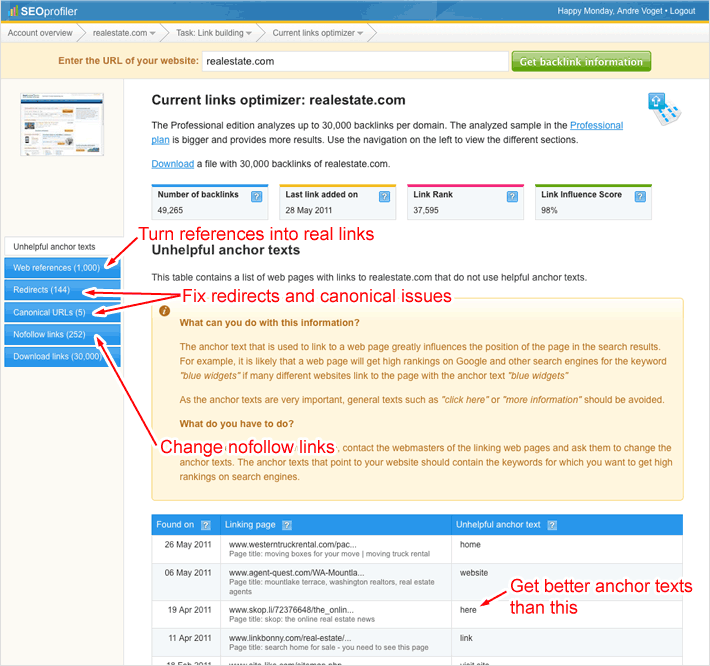This screenshot has height=666, width=710.
Task: Click help icon in Link Influence Score box
Action: pyautogui.click(x=640, y=197)
